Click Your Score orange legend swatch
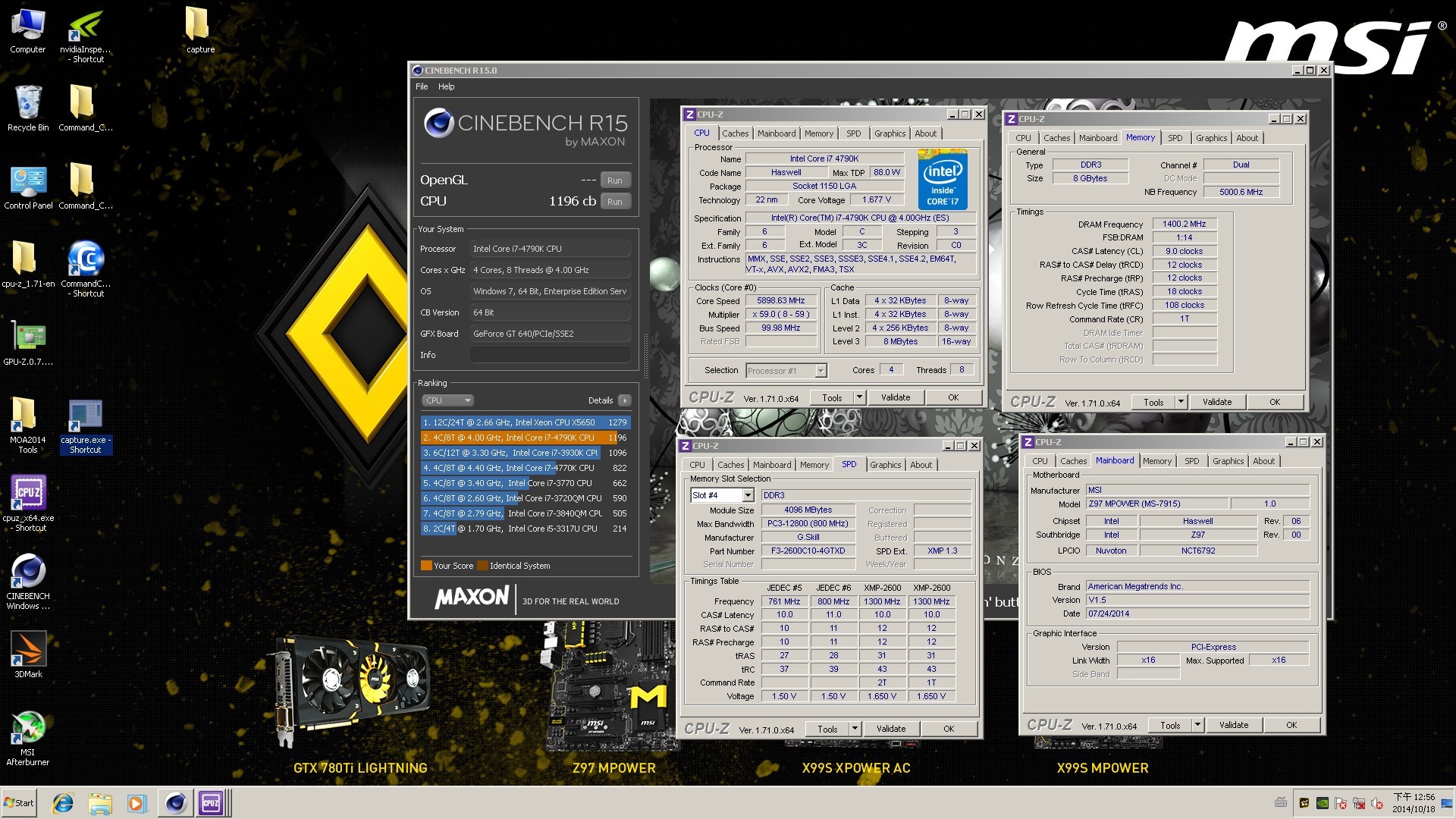The width and height of the screenshot is (1456, 819). click(426, 565)
